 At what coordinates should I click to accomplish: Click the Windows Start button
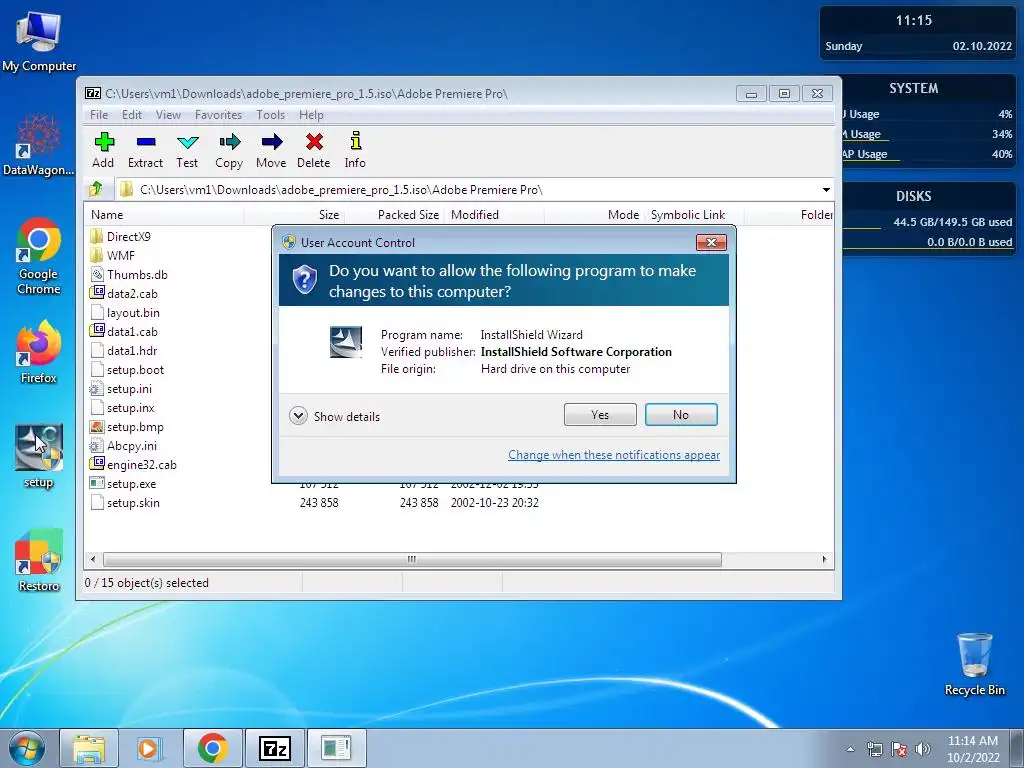click(x=26, y=748)
